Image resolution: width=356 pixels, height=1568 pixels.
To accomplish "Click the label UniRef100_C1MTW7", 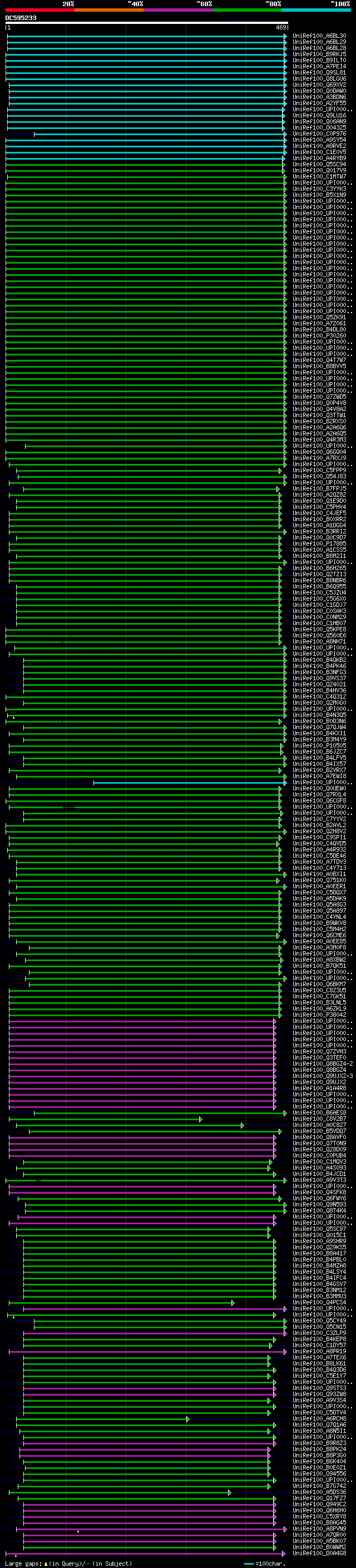I will coord(319,176).
